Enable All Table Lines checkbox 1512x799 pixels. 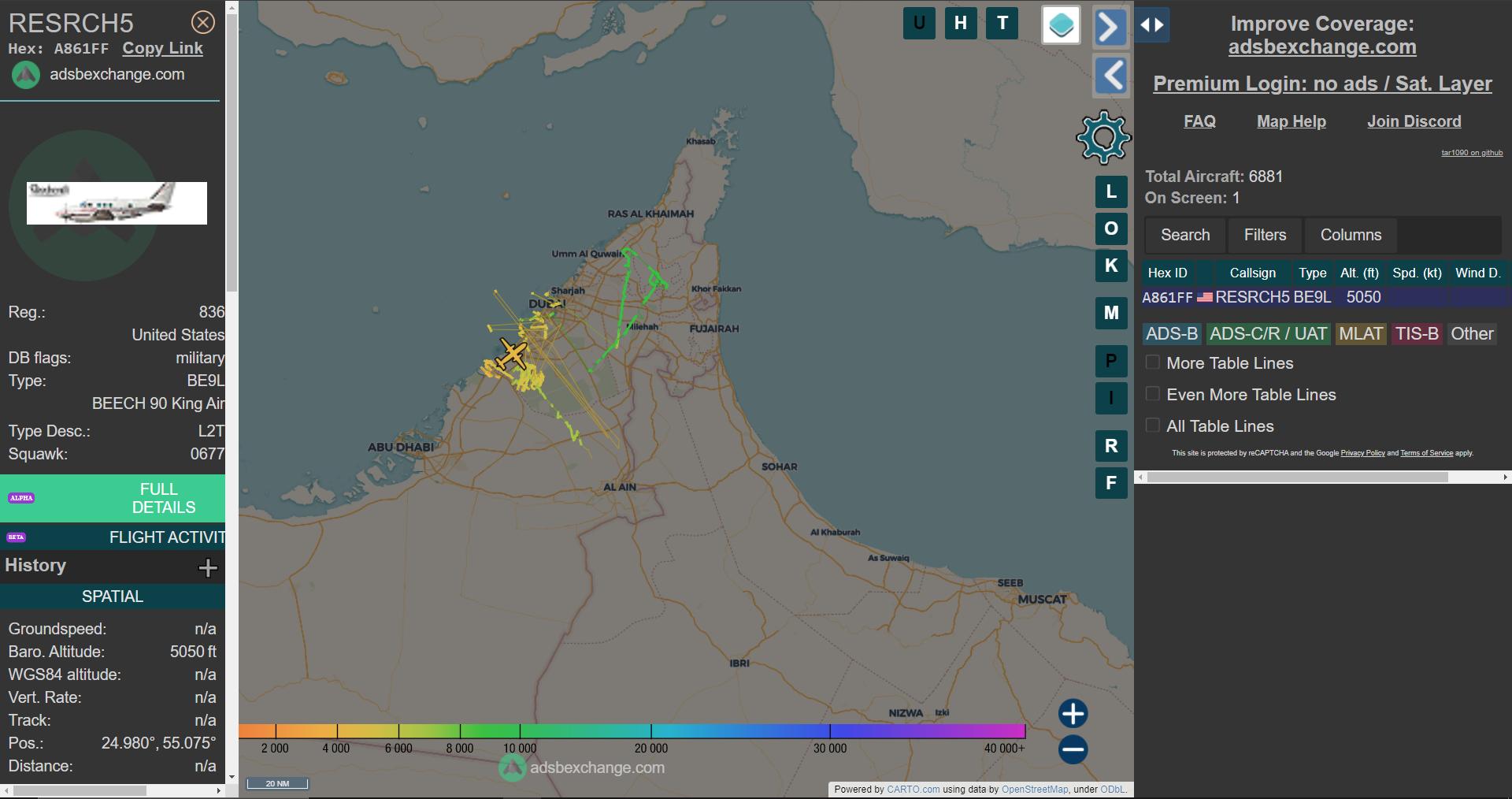click(1152, 426)
